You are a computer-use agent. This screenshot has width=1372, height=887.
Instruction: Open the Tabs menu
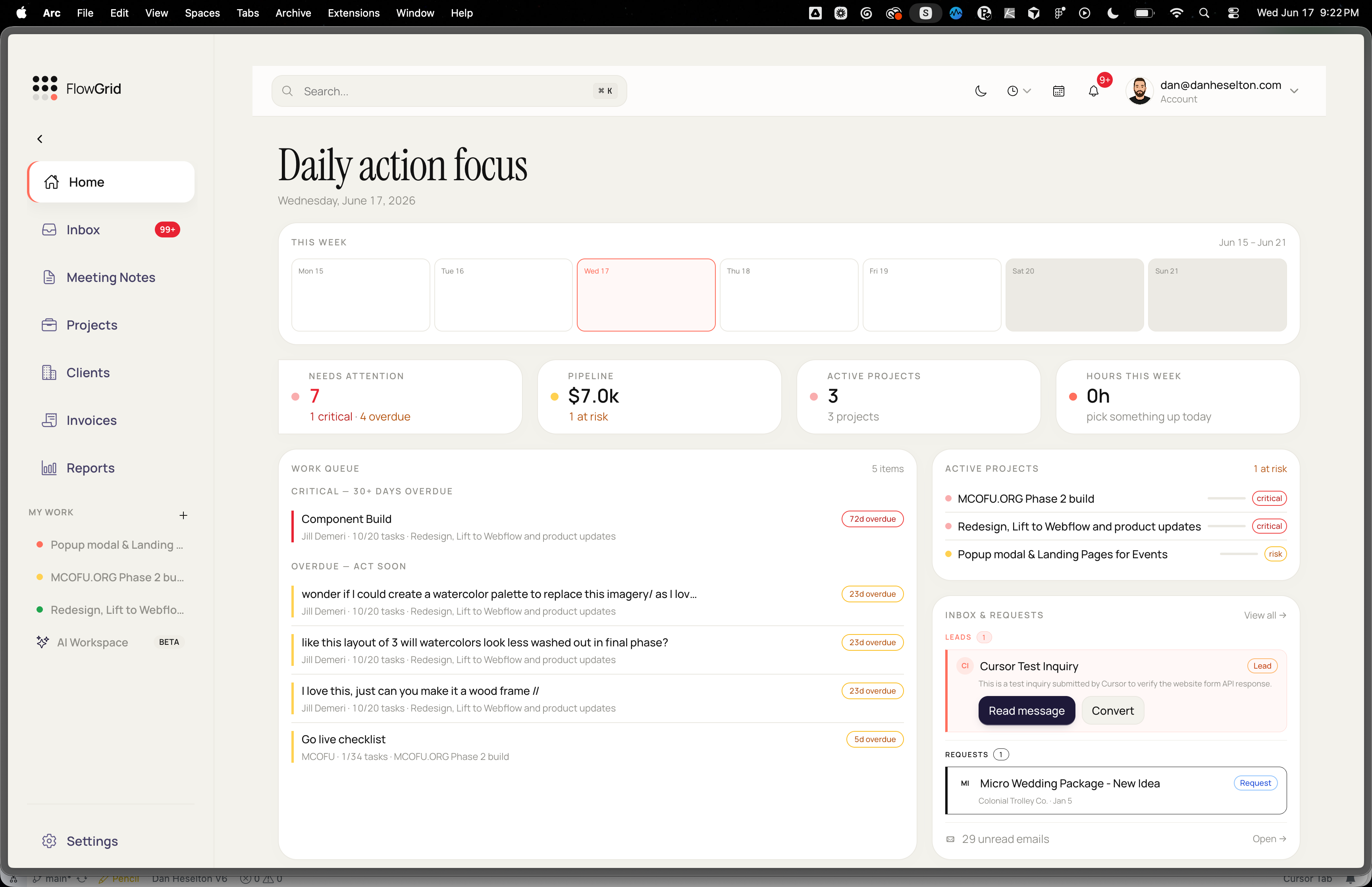pyautogui.click(x=248, y=13)
